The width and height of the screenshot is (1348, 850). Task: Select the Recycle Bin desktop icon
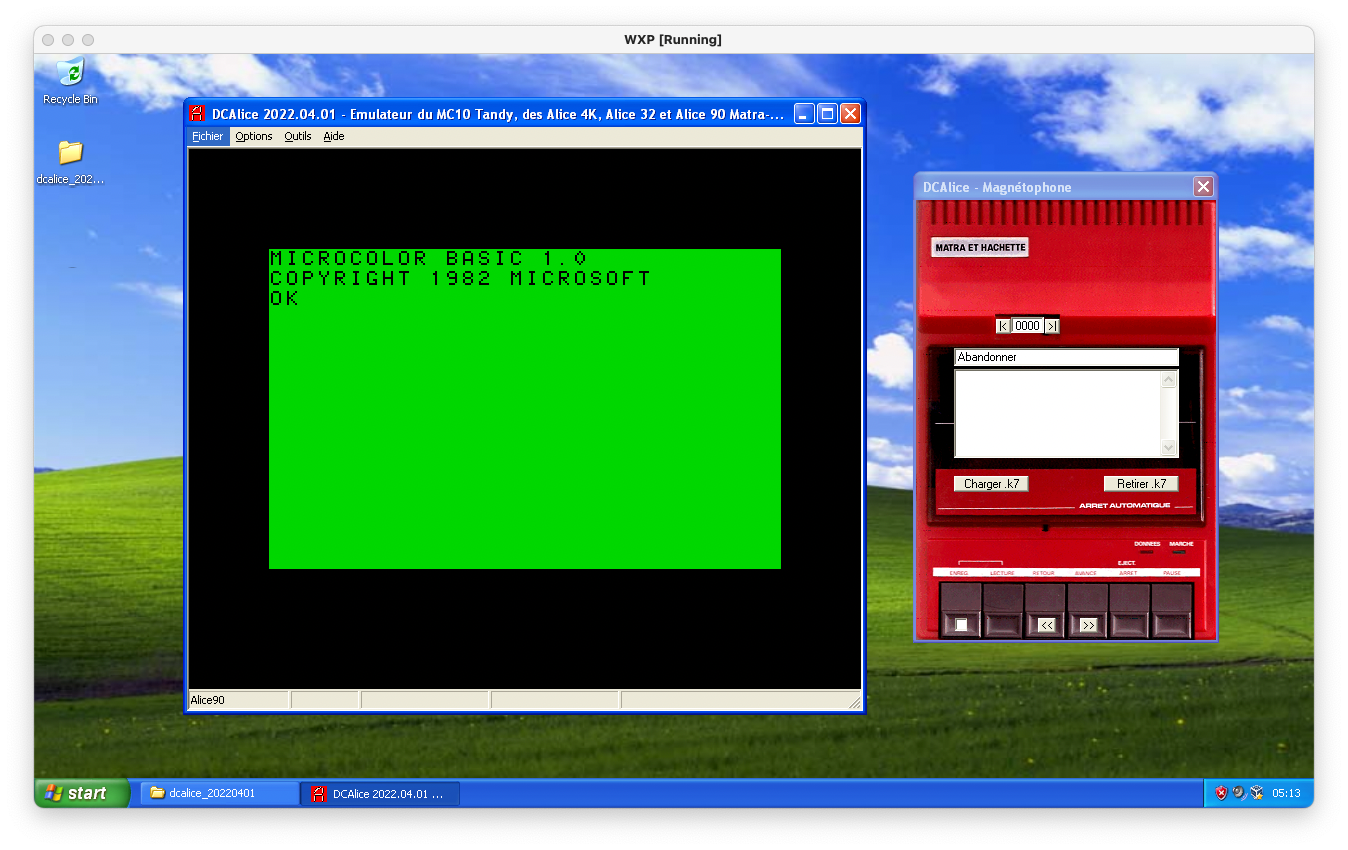coord(70,82)
